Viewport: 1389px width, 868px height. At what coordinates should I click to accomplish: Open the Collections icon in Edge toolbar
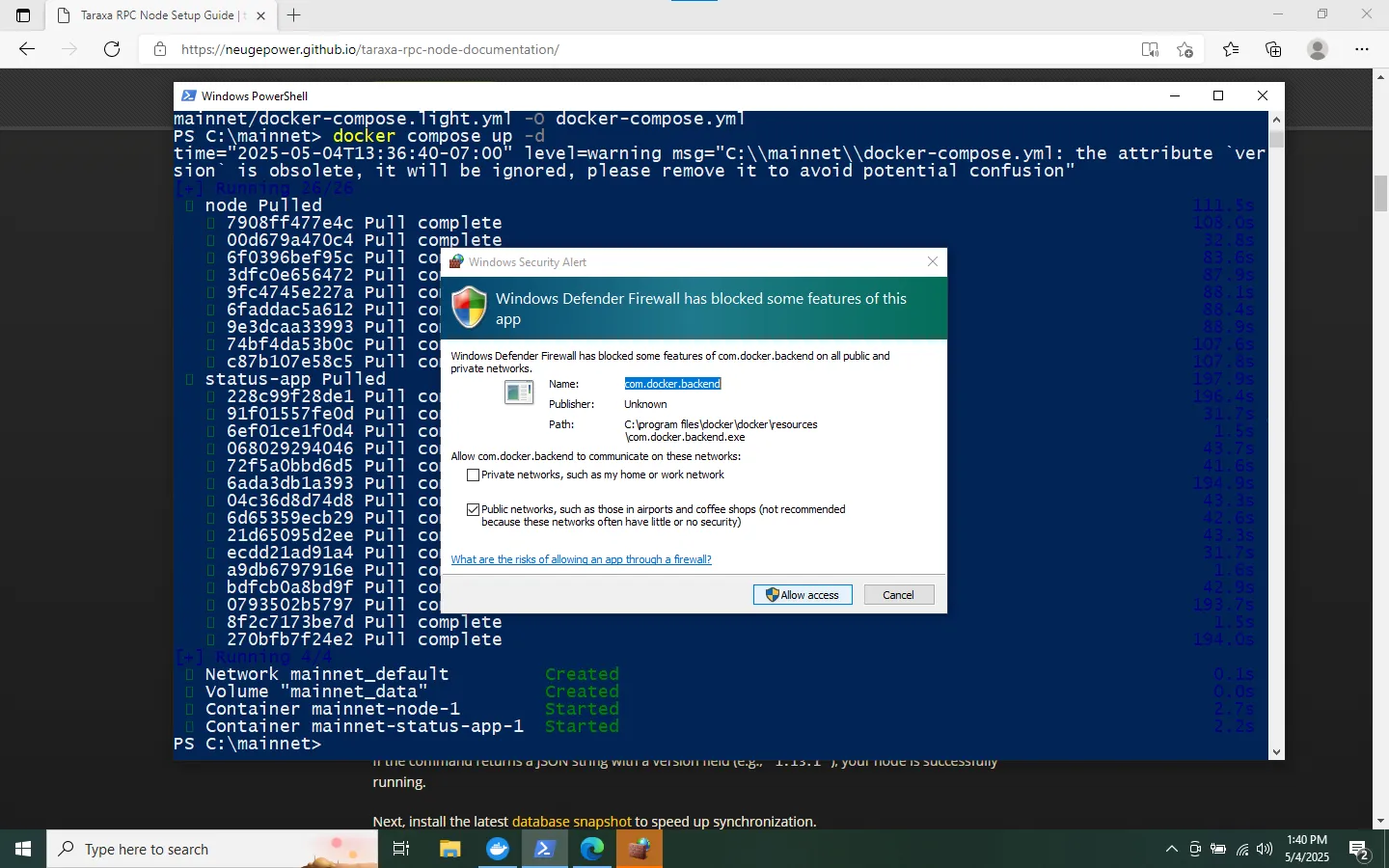[1273, 49]
